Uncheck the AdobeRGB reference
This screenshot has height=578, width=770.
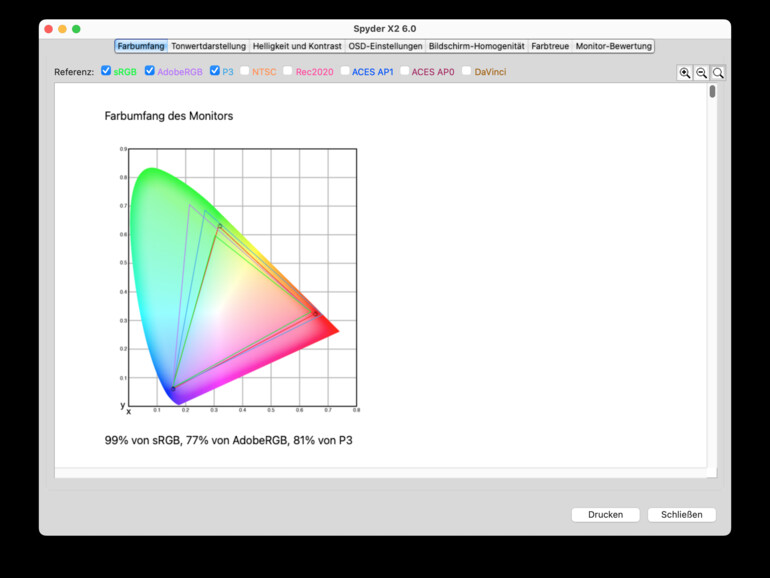150,71
